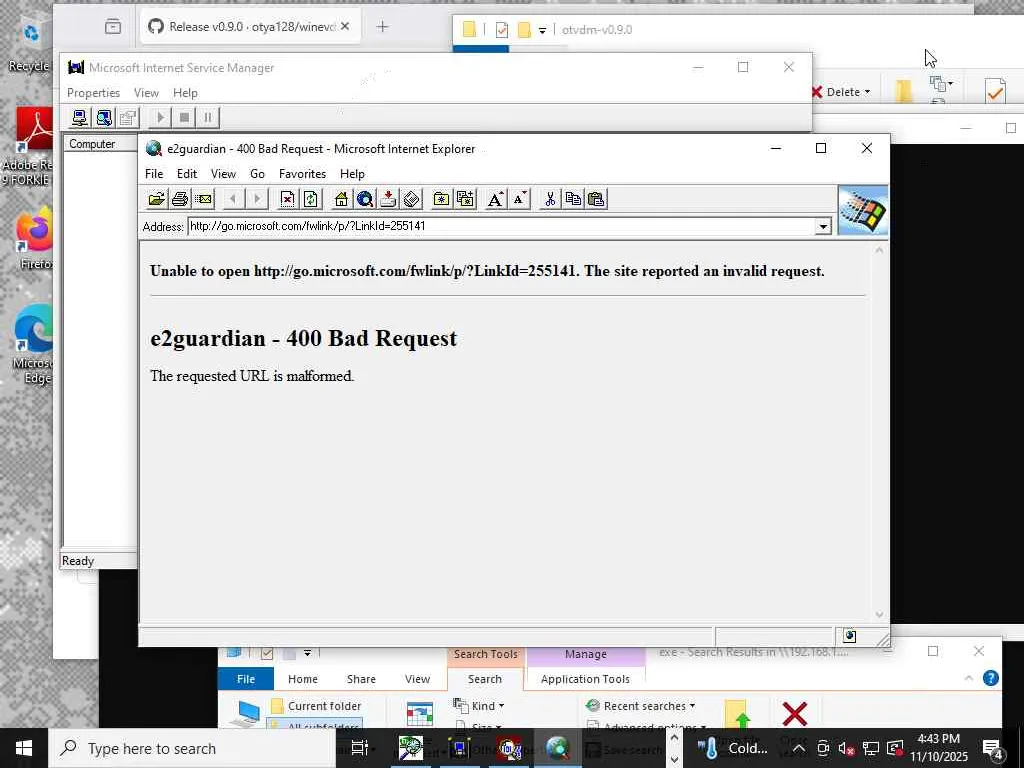The width and height of the screenshot is (1024, 768).
Task: Click the Back arrow in Internet Explorer toolbar
Action: [x=233, y=199]
